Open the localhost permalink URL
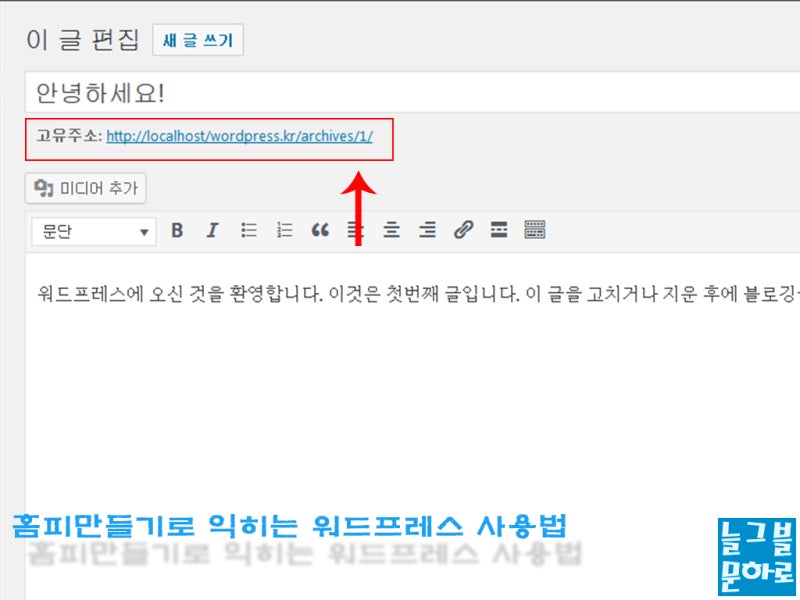800x600 pixels. click(239, 136)
